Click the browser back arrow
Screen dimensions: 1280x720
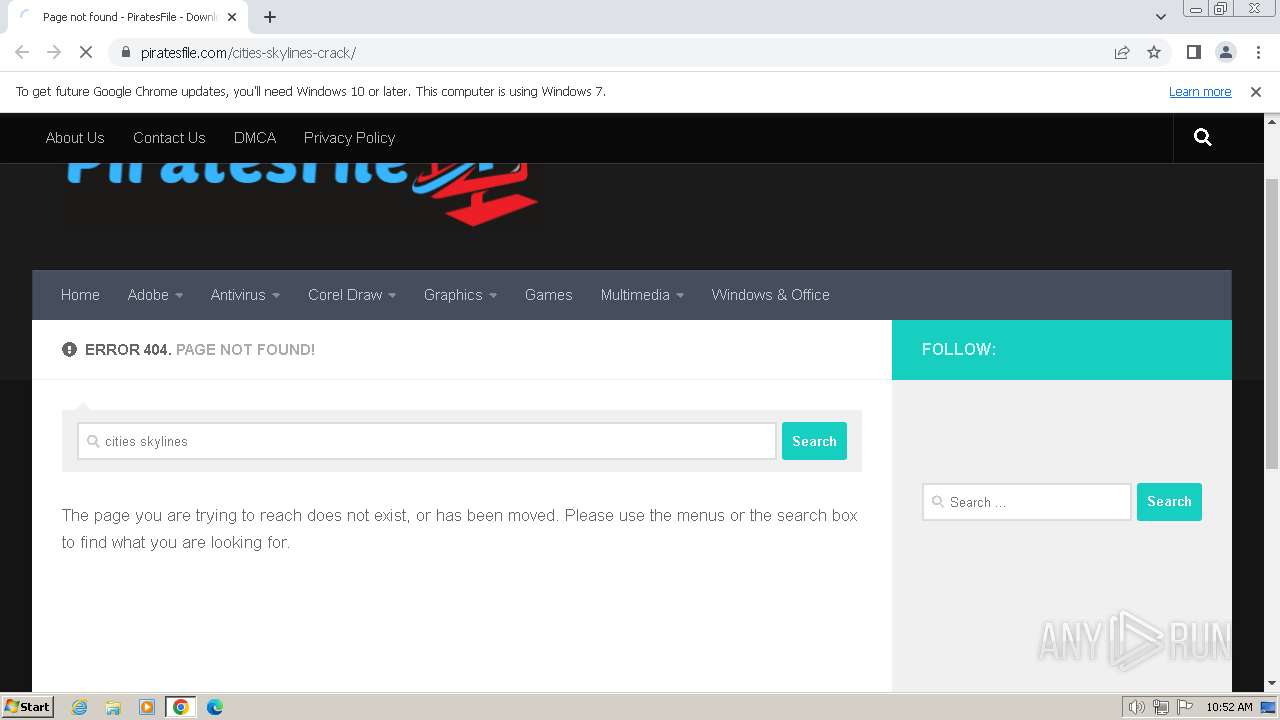(x=22, y=52)
